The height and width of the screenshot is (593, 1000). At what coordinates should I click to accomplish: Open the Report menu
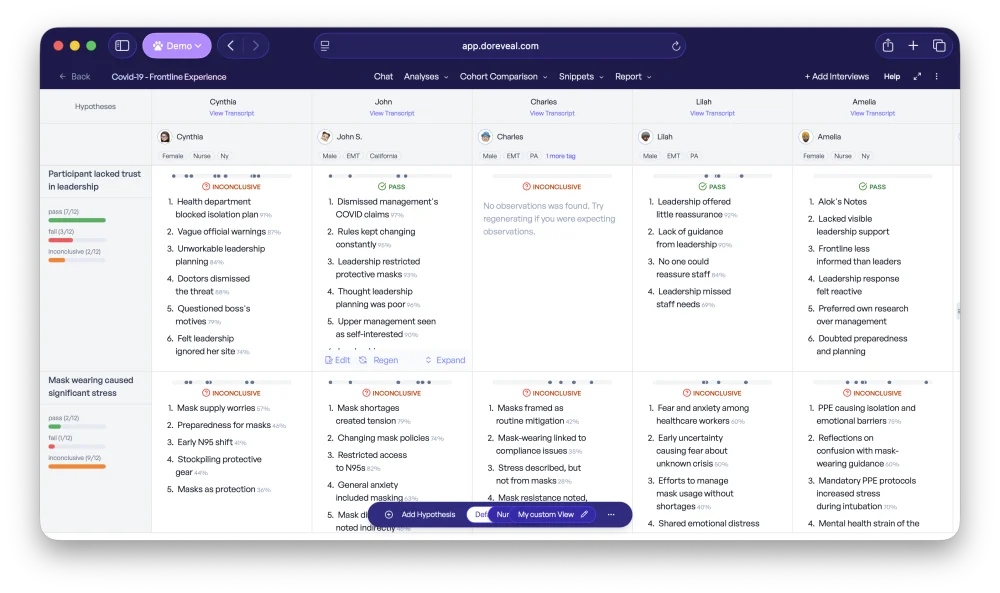point(633,77)
